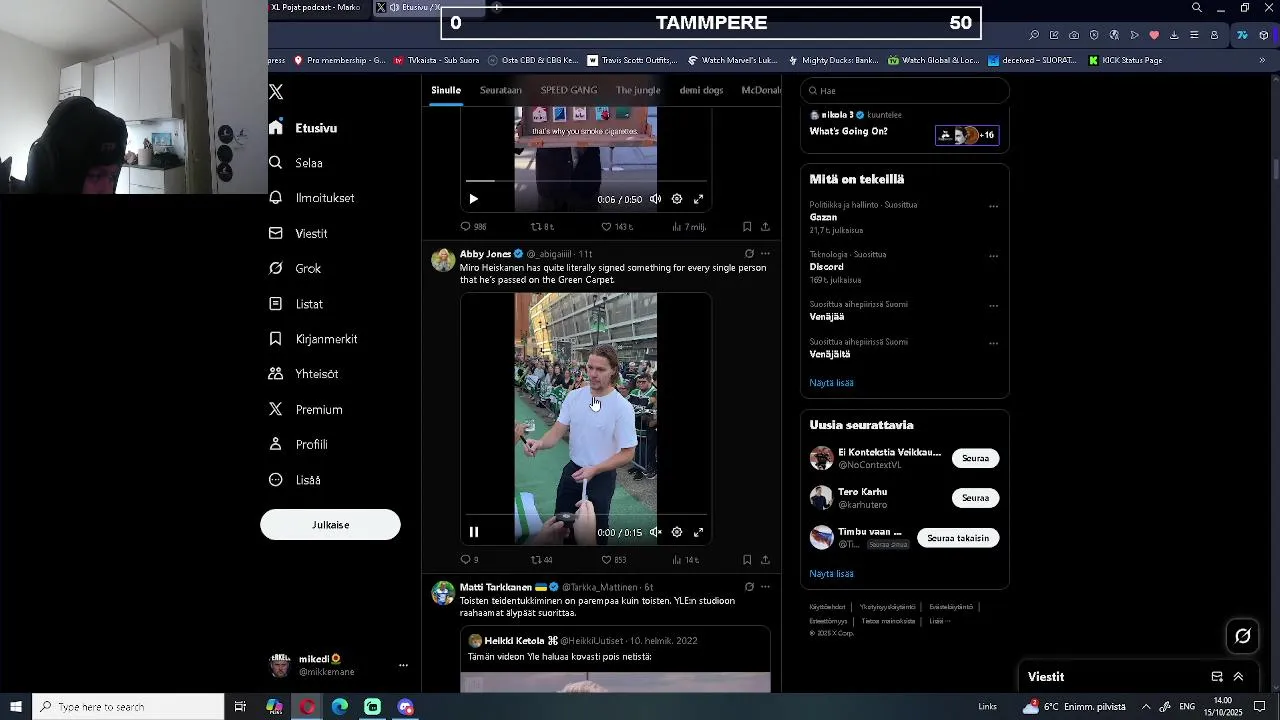1280x720 pixels.
Task: Open Grok floating button bottom right
Action: (1243, 636)
